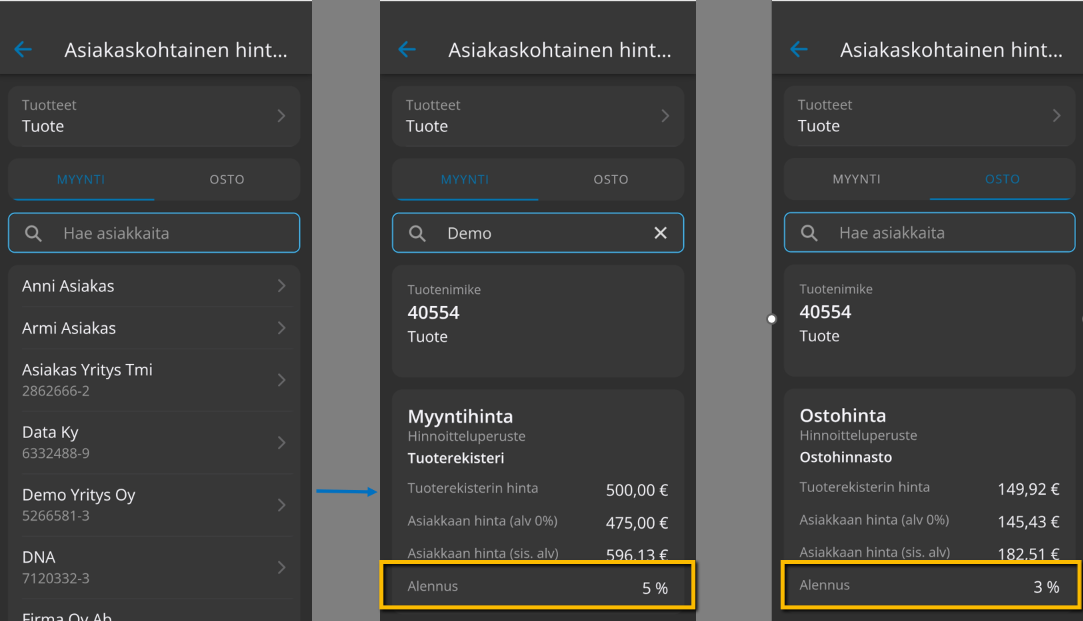Open the chevron for Anni Asiakas
Viewport: 1083px width, 621px height.
click(x=281, y=285)
